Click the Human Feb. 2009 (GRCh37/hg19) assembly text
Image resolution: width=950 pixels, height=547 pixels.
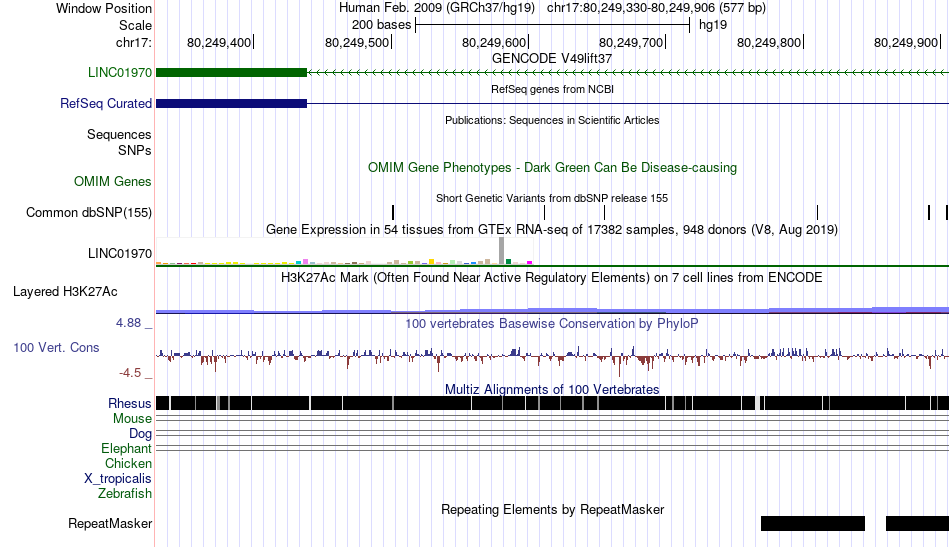437,8
